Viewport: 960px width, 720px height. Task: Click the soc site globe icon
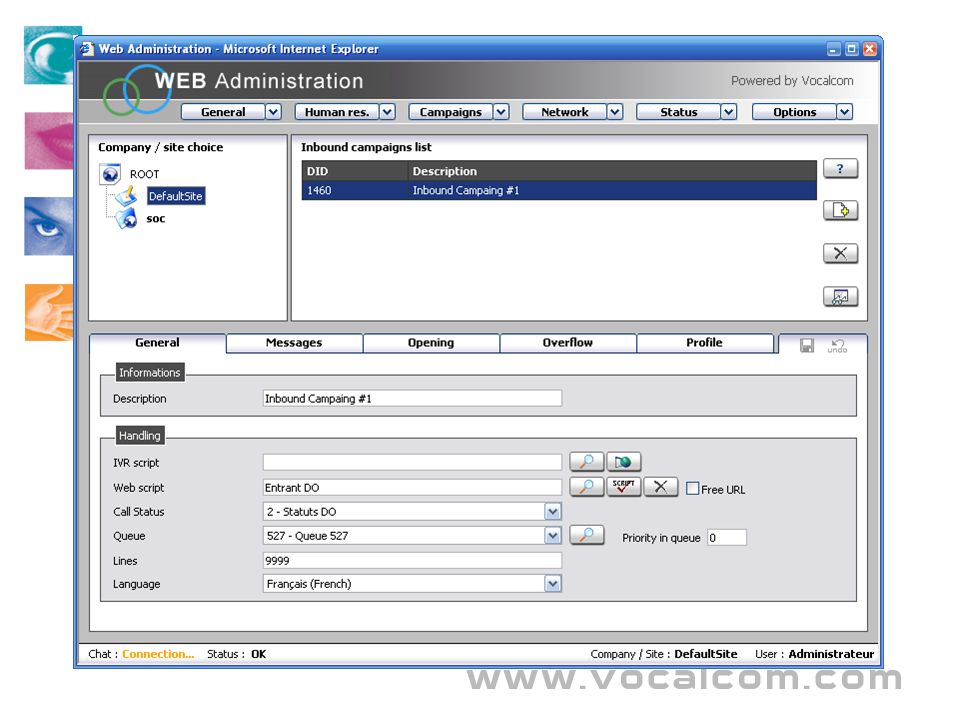click(127, 219)
